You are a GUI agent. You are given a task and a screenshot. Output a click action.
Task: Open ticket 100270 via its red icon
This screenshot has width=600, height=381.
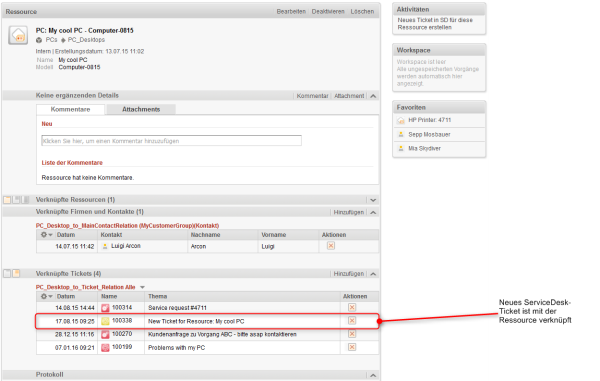point(105,334)
